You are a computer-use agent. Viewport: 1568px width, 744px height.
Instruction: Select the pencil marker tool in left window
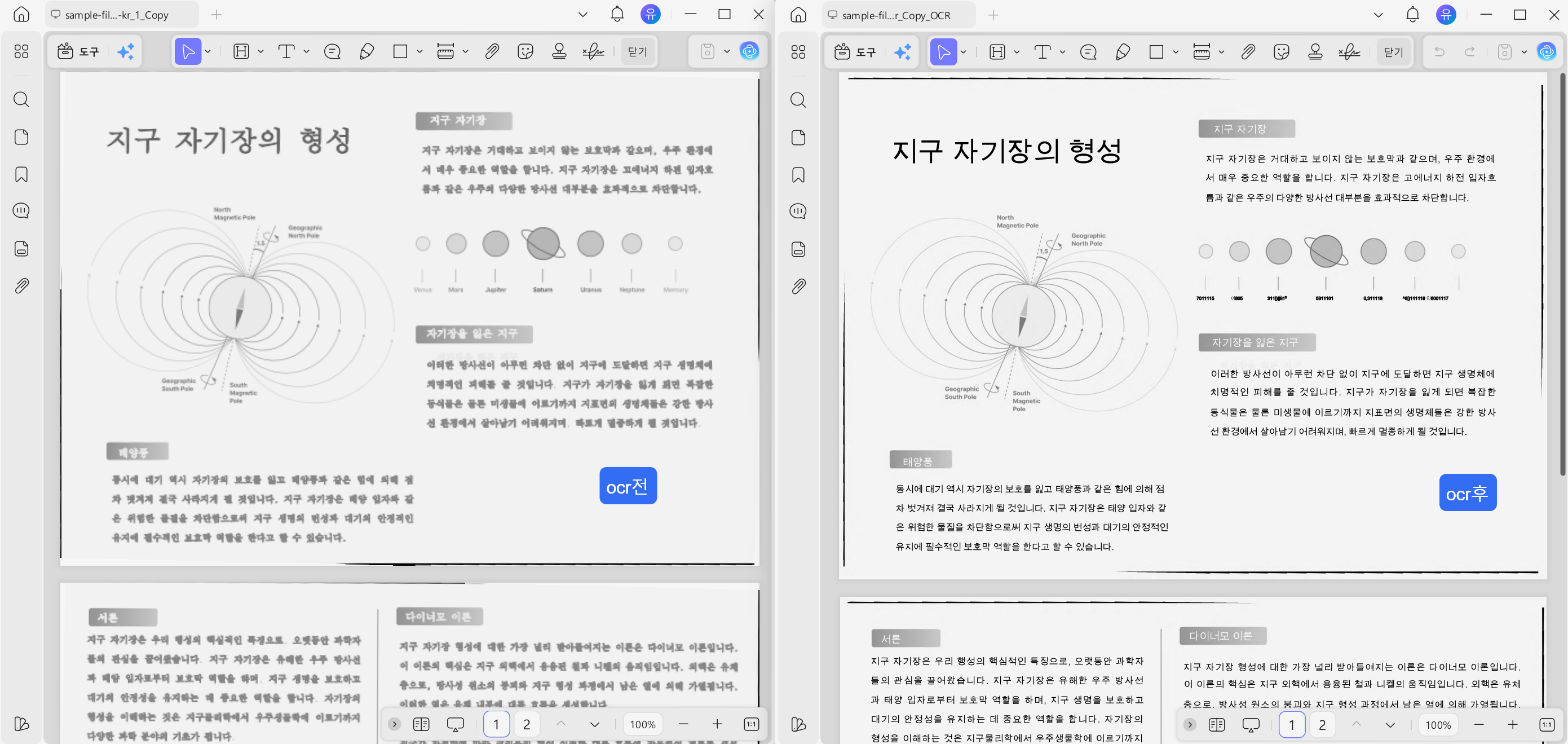coord(366,52)
